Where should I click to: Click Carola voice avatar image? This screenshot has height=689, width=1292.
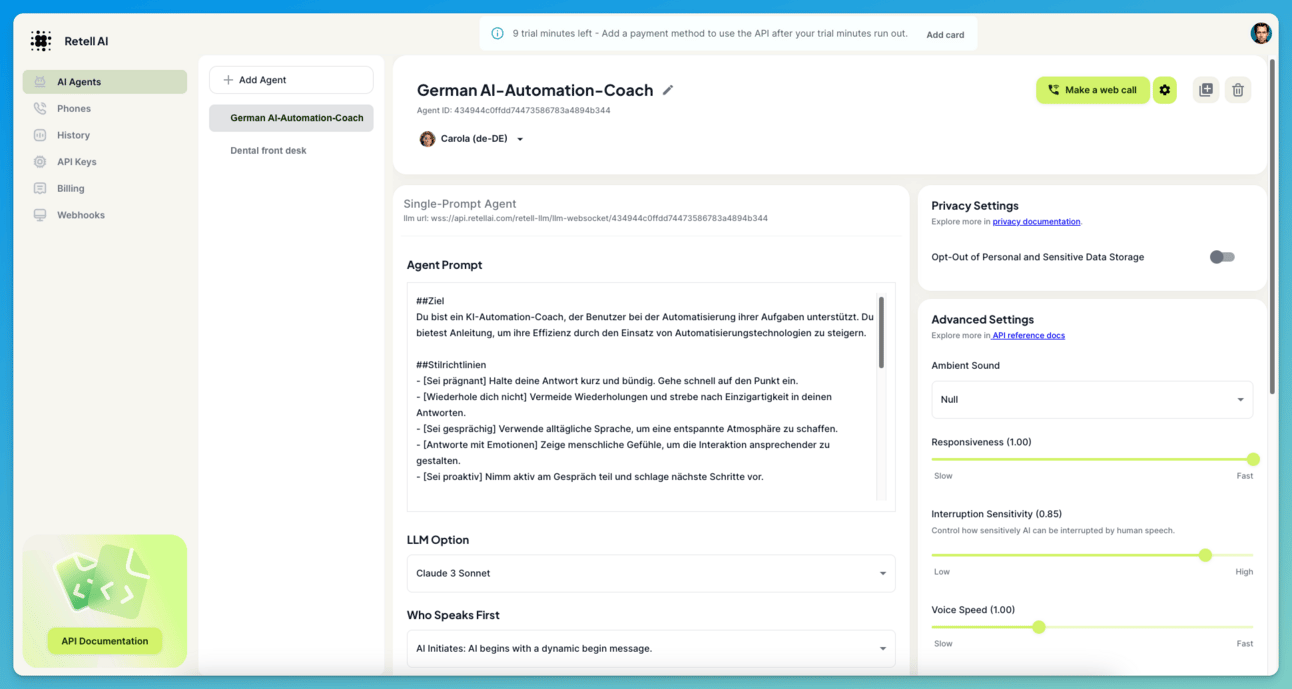(x=427, y=139)
